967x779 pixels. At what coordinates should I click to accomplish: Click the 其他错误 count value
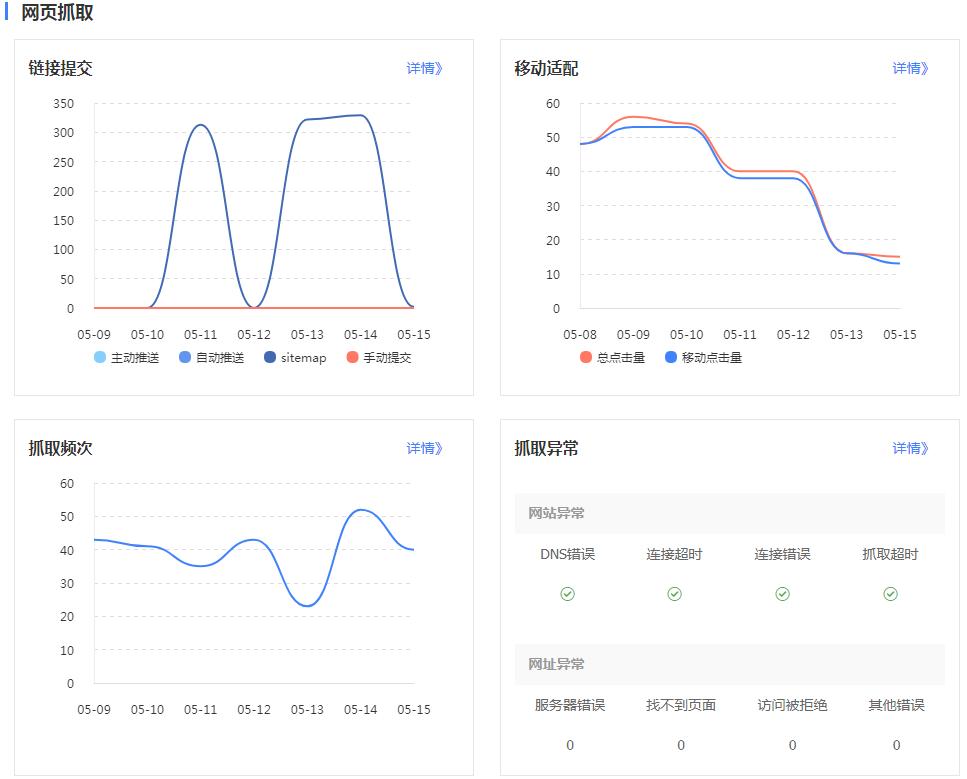pos(897,745)
